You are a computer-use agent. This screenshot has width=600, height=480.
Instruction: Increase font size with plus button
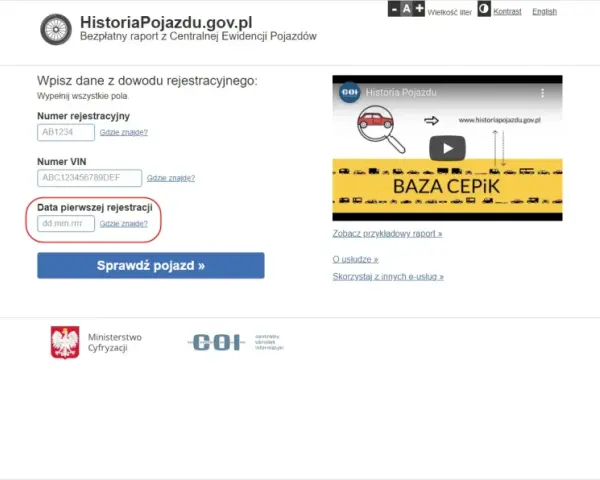coord(419,8)
